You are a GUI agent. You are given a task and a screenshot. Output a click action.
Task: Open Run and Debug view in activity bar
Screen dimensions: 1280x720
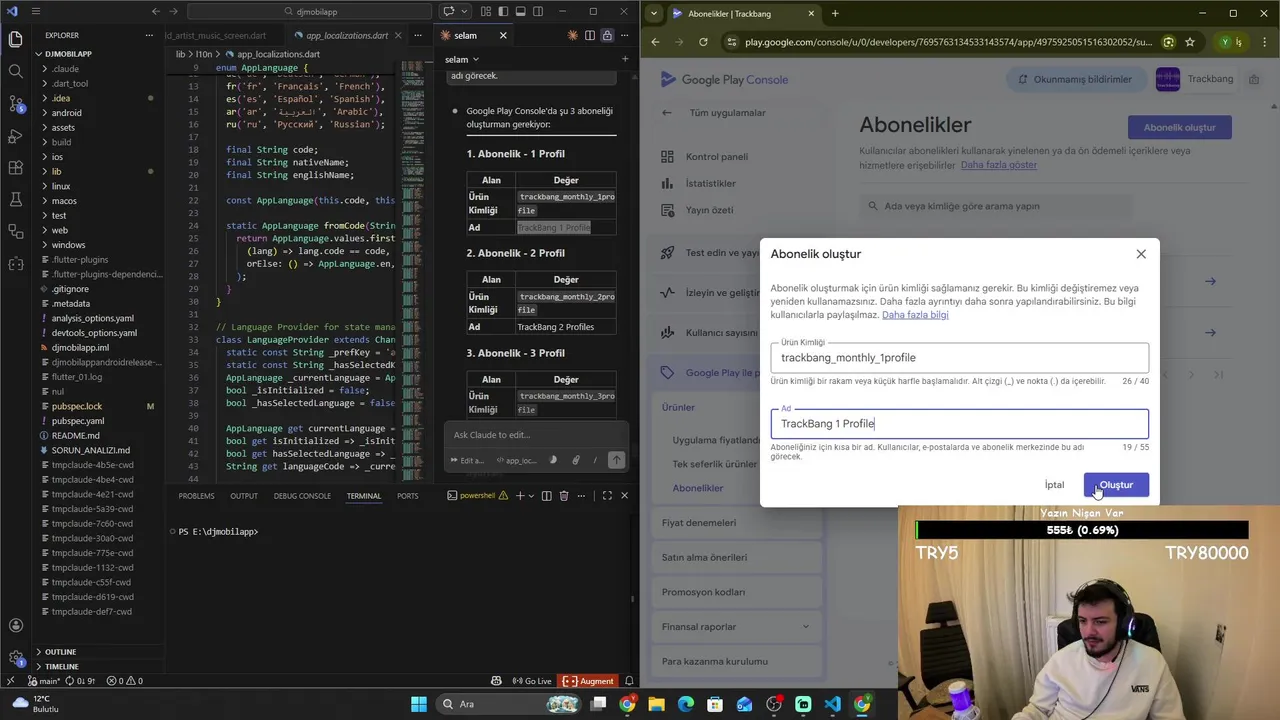pyautogui.click(x=15, y=135)
